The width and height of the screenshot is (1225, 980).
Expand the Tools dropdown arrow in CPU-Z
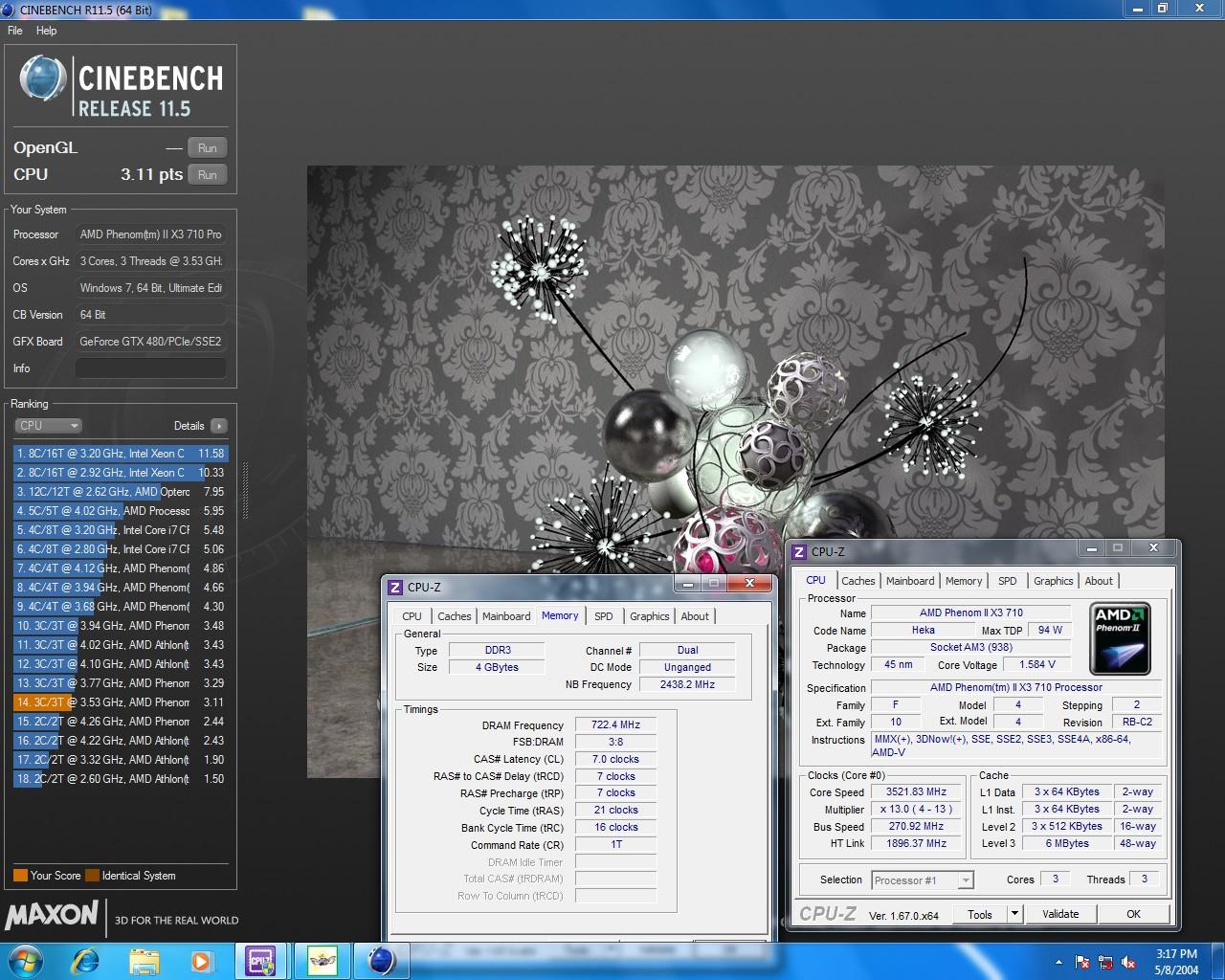(x=1014, y=915)
